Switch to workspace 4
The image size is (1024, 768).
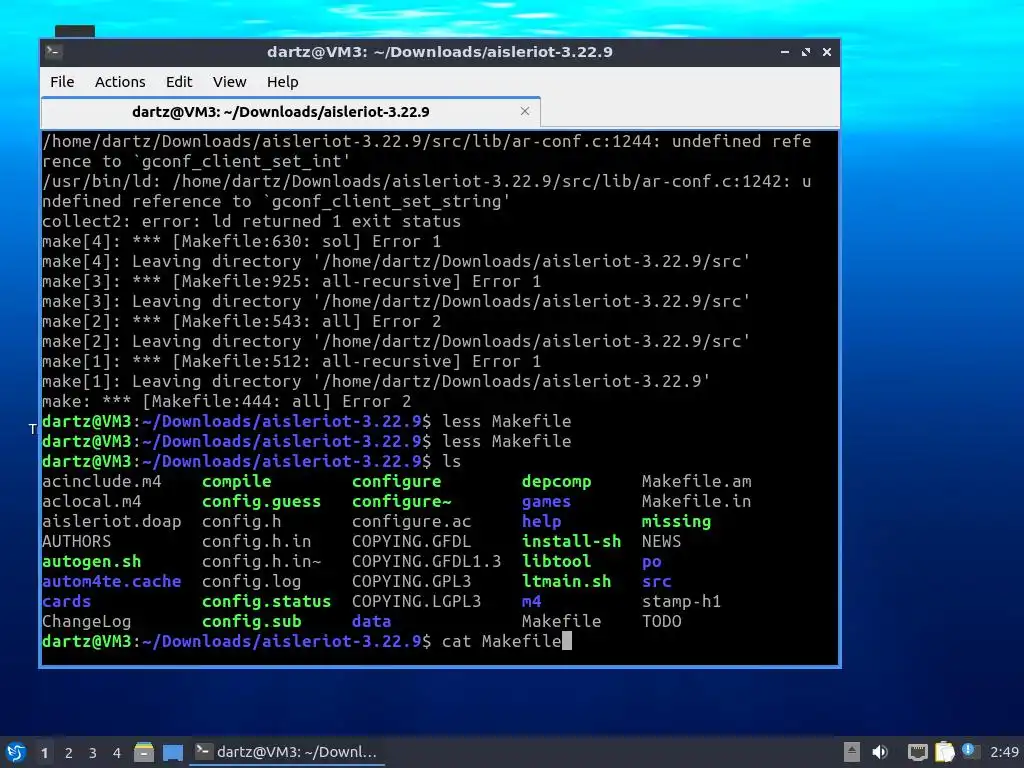tap(117, 753)
